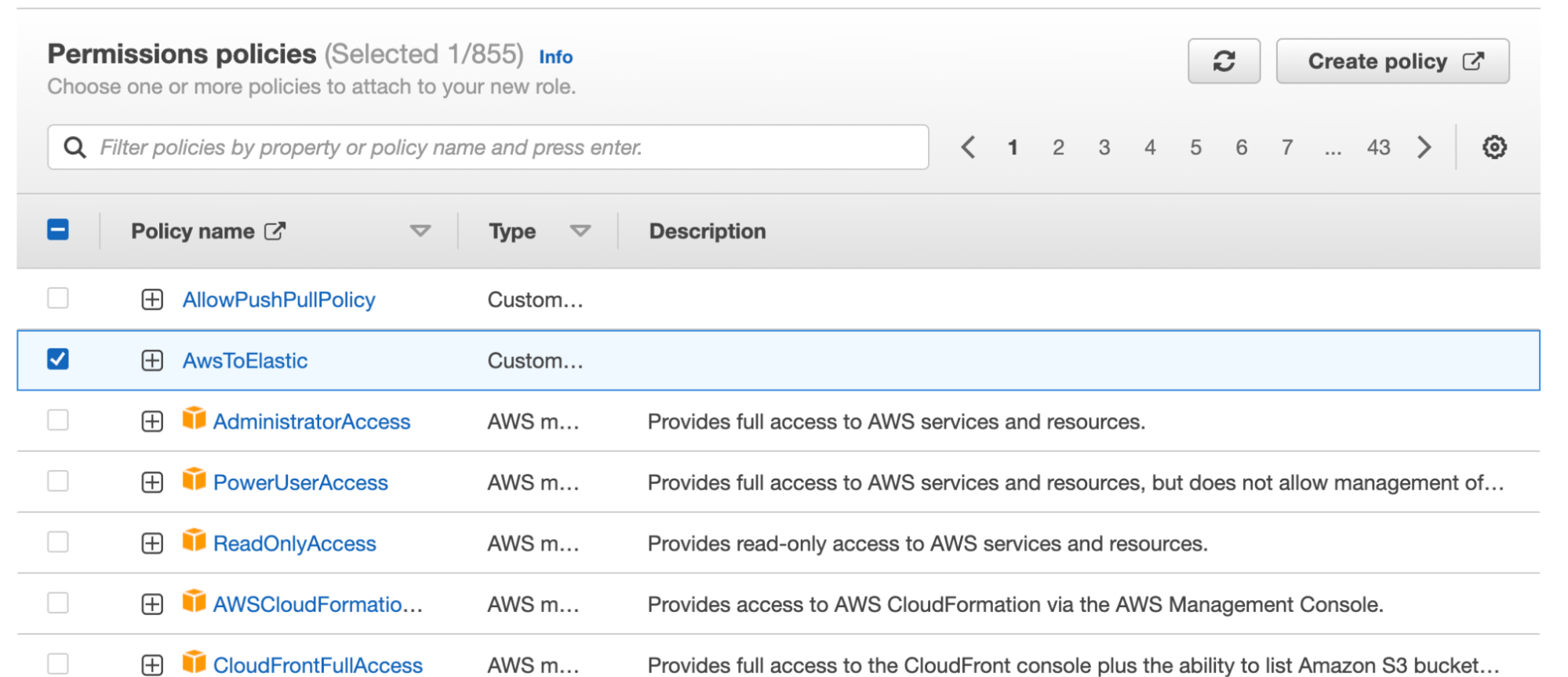Click AdministratorAccess orange AWS managed icon
1568x677 pixels.
(194, 418)
